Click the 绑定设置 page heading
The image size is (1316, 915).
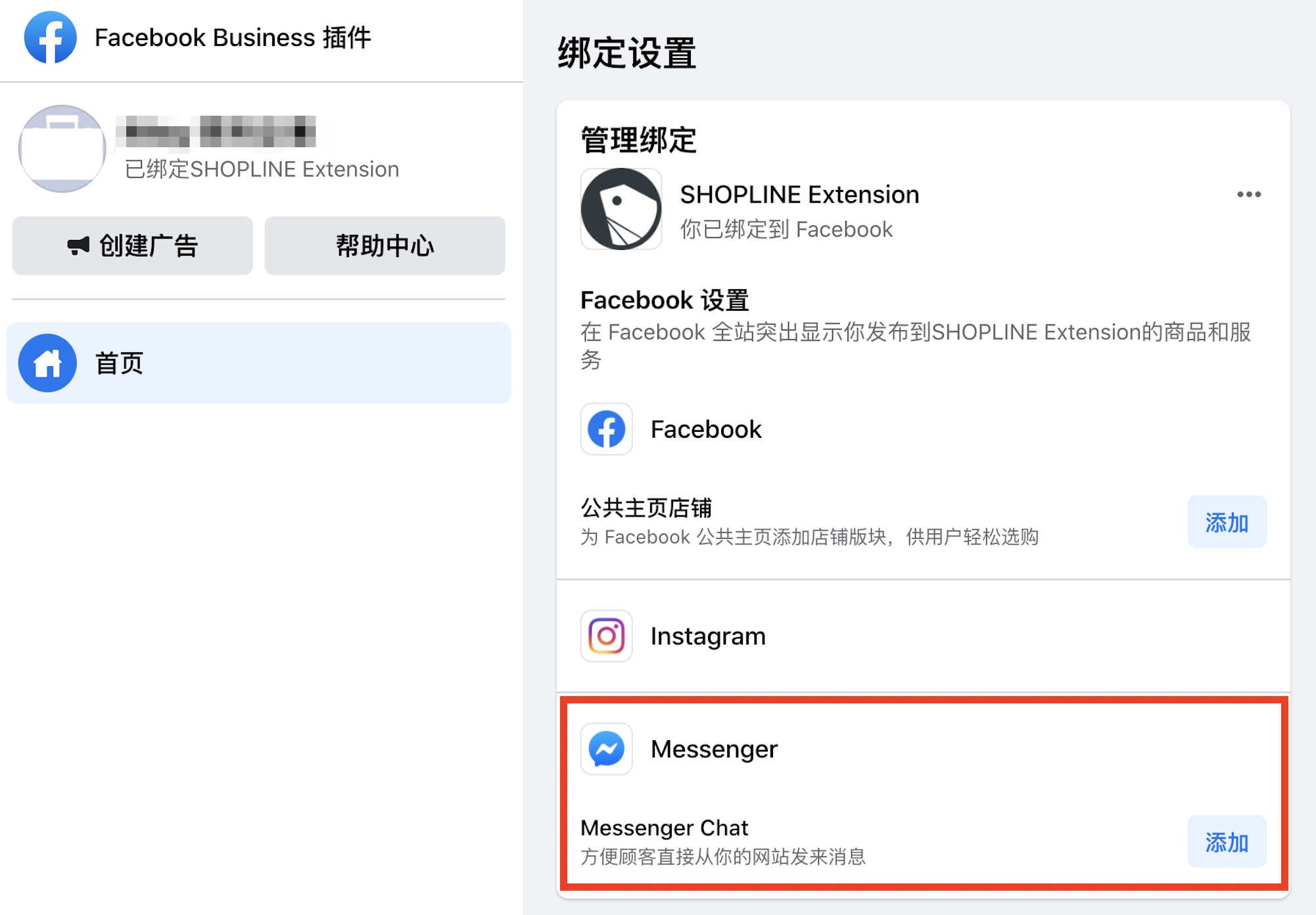coord(627,53)
